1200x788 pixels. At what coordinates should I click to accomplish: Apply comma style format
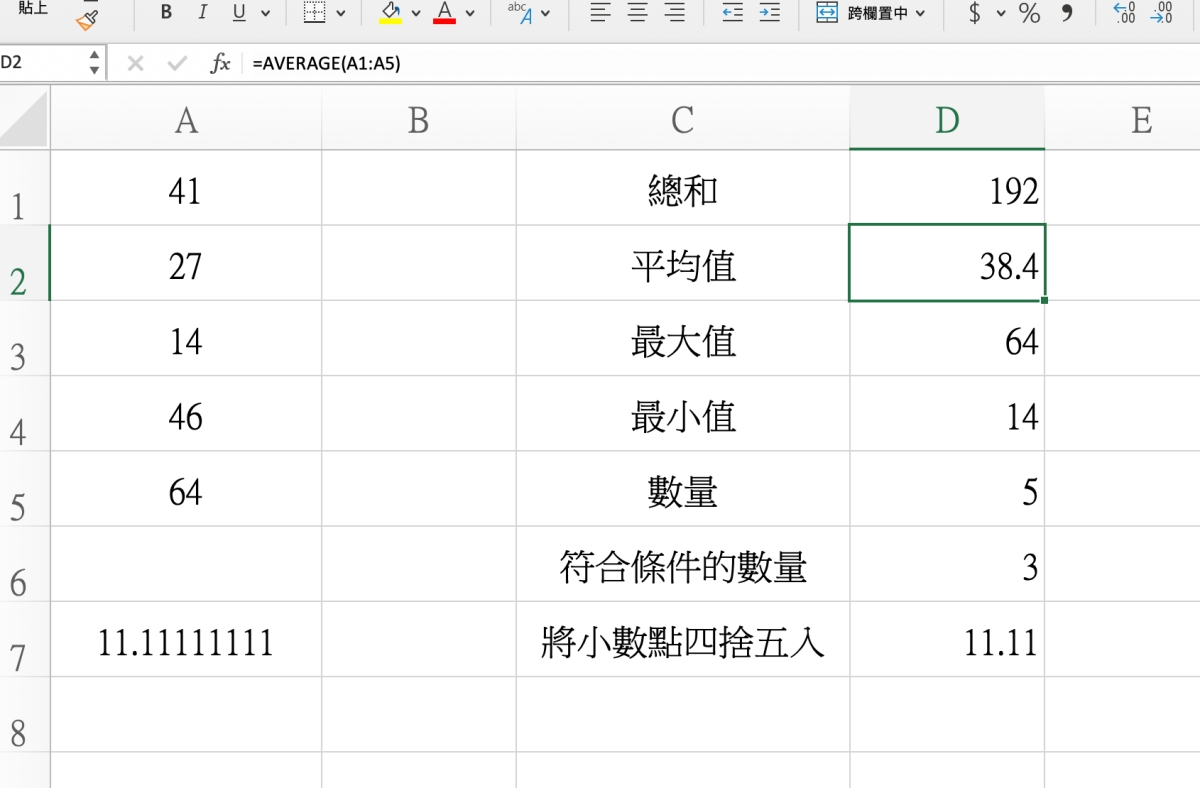[x=1066, y=13]
